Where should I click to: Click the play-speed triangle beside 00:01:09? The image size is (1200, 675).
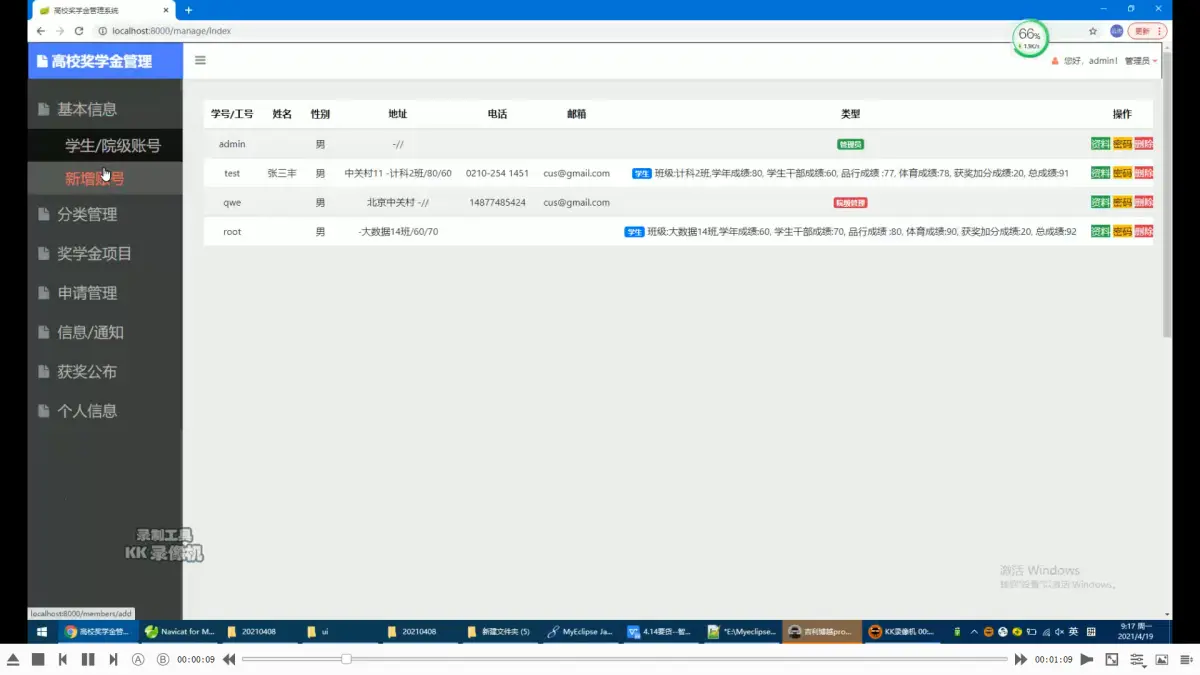pyautogui.click(x=1087, y=659)
